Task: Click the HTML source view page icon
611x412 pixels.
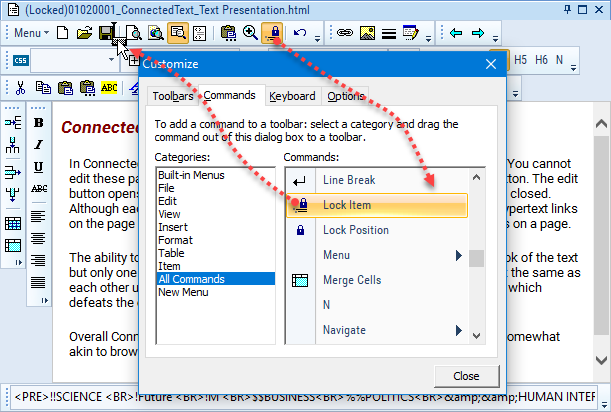Action: click(200, 33)
